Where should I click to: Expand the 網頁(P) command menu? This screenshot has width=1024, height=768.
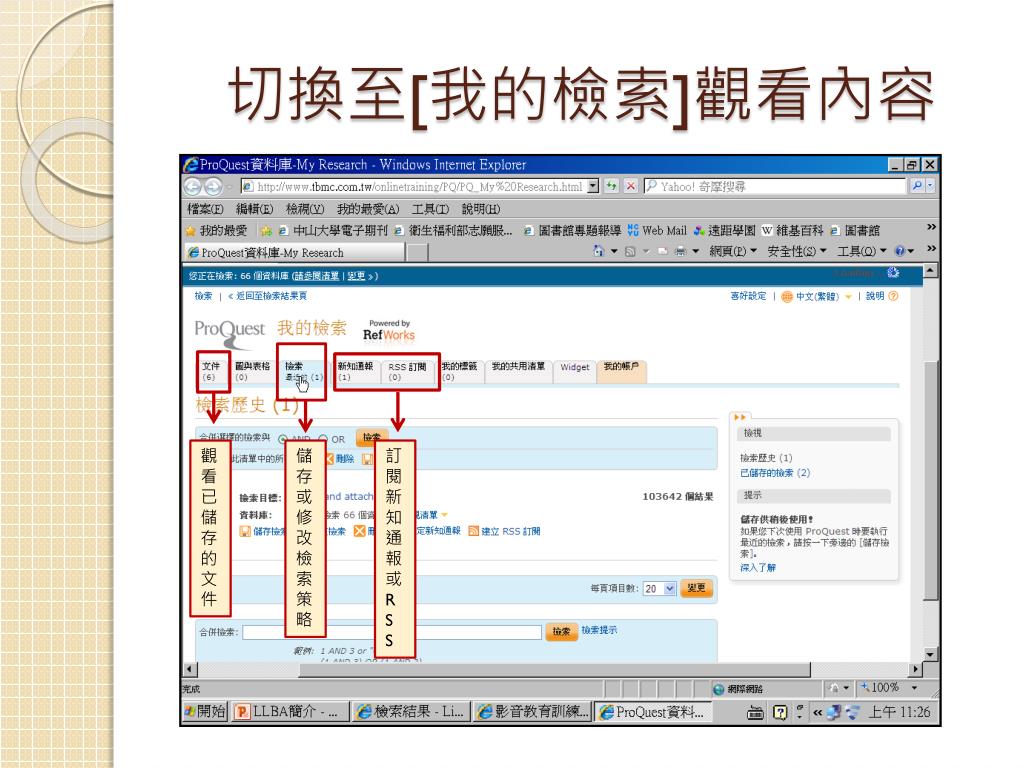tap(733, 251)
